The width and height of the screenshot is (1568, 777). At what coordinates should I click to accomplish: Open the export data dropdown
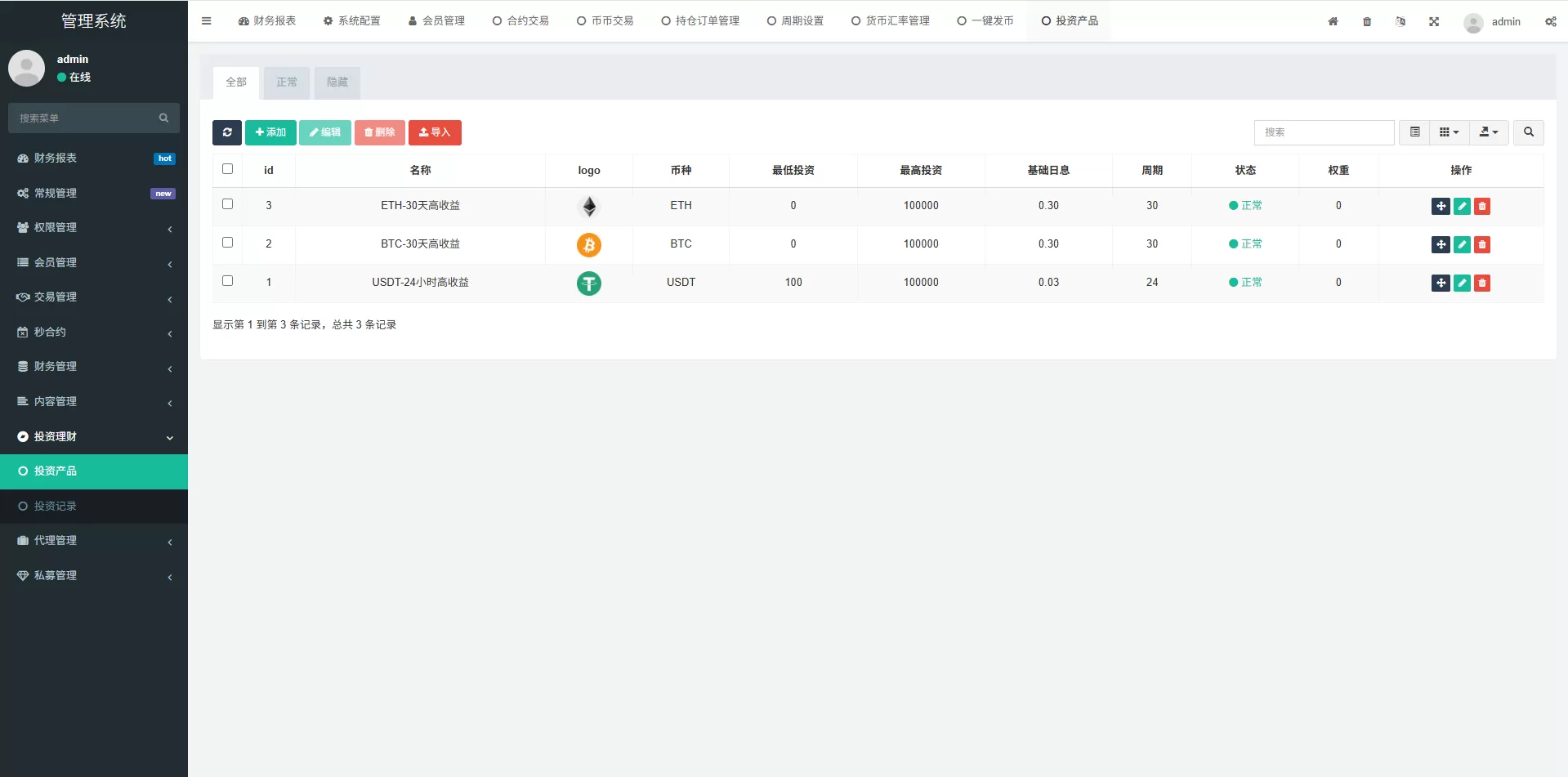coord(1488,132)
